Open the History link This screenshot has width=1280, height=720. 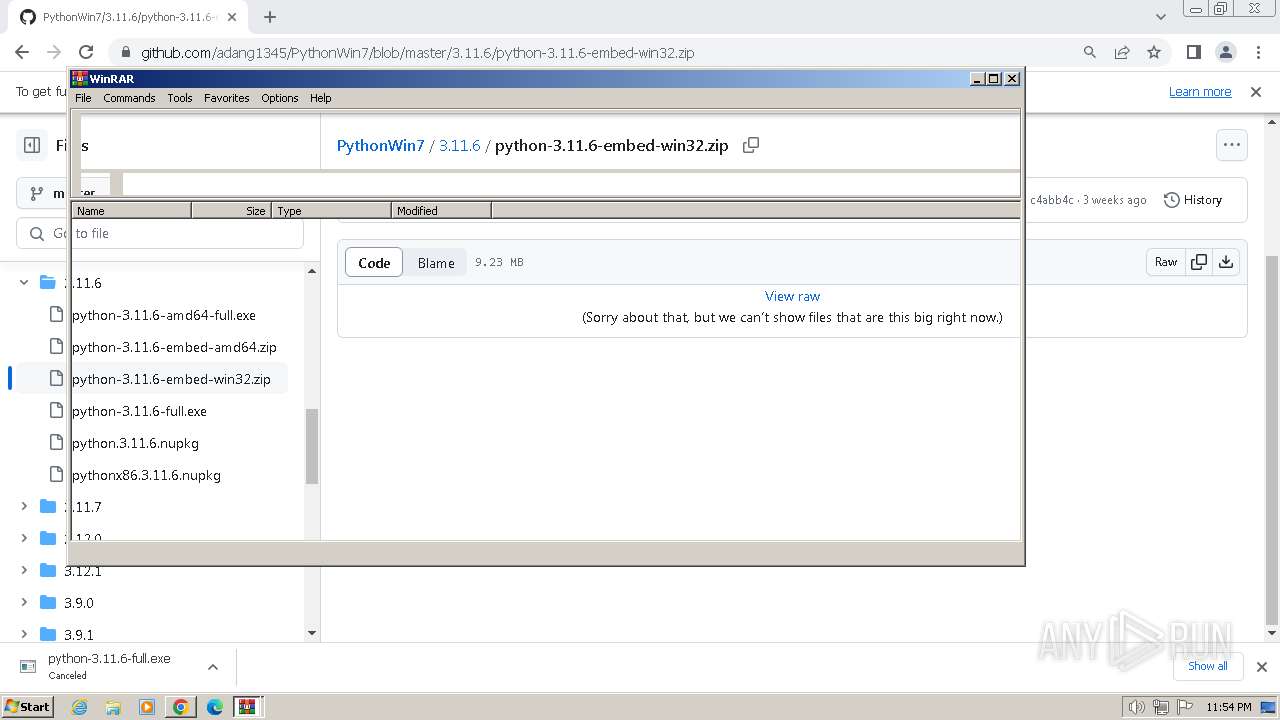(x=1193, y=200)
